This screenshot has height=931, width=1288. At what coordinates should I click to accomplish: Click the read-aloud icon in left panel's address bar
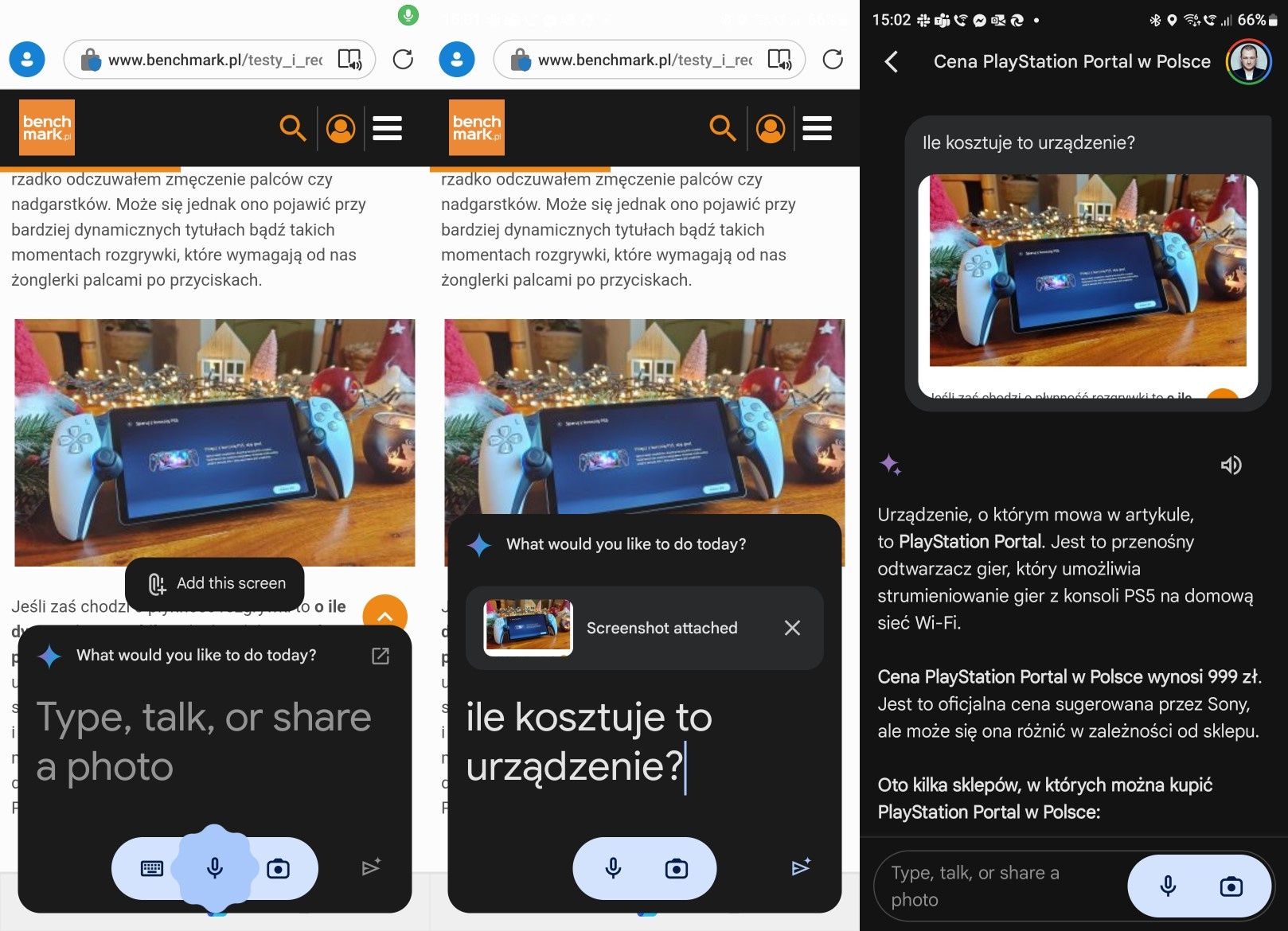tap(349, 60)
